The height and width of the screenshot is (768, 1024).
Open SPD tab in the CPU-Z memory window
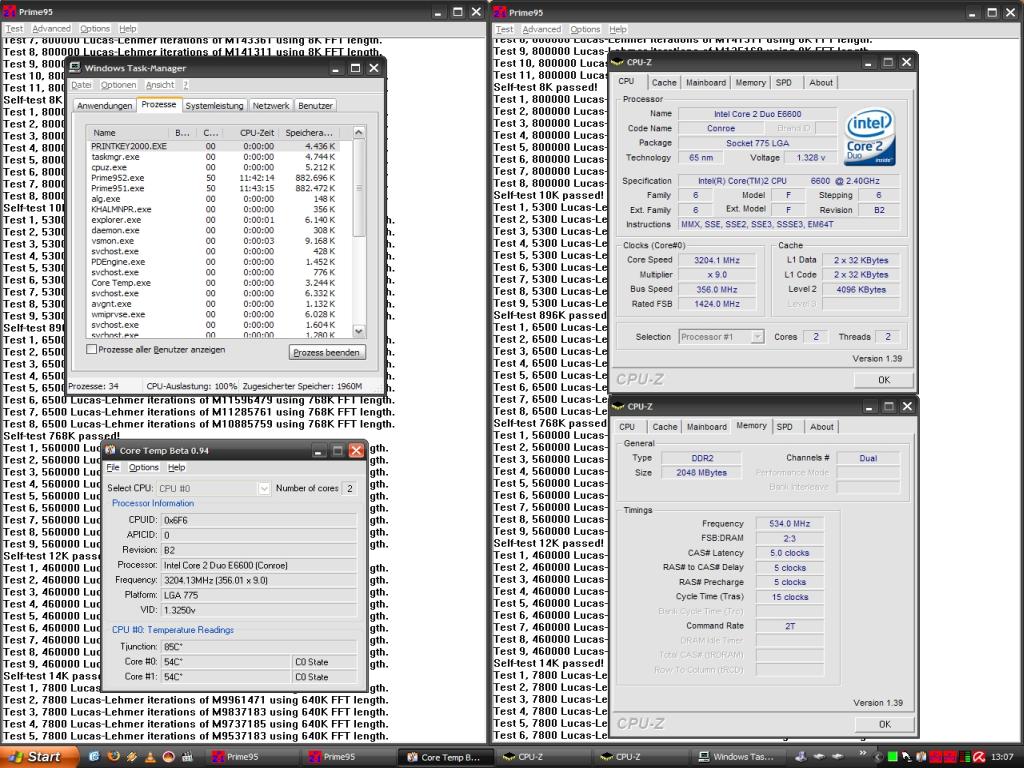pos(784,427)
